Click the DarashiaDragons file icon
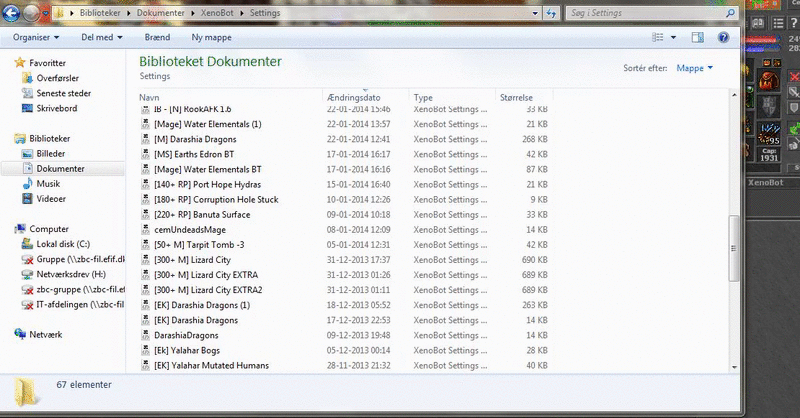The width and height of the screenshot is (800, 418). [x=145, y=335]
